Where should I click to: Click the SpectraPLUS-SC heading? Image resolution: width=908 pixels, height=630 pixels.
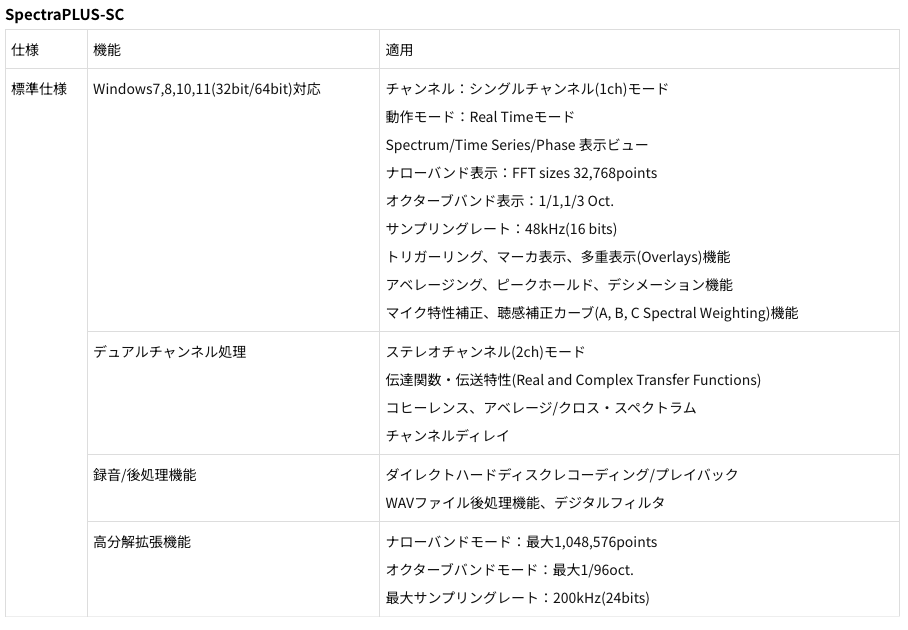66,14
